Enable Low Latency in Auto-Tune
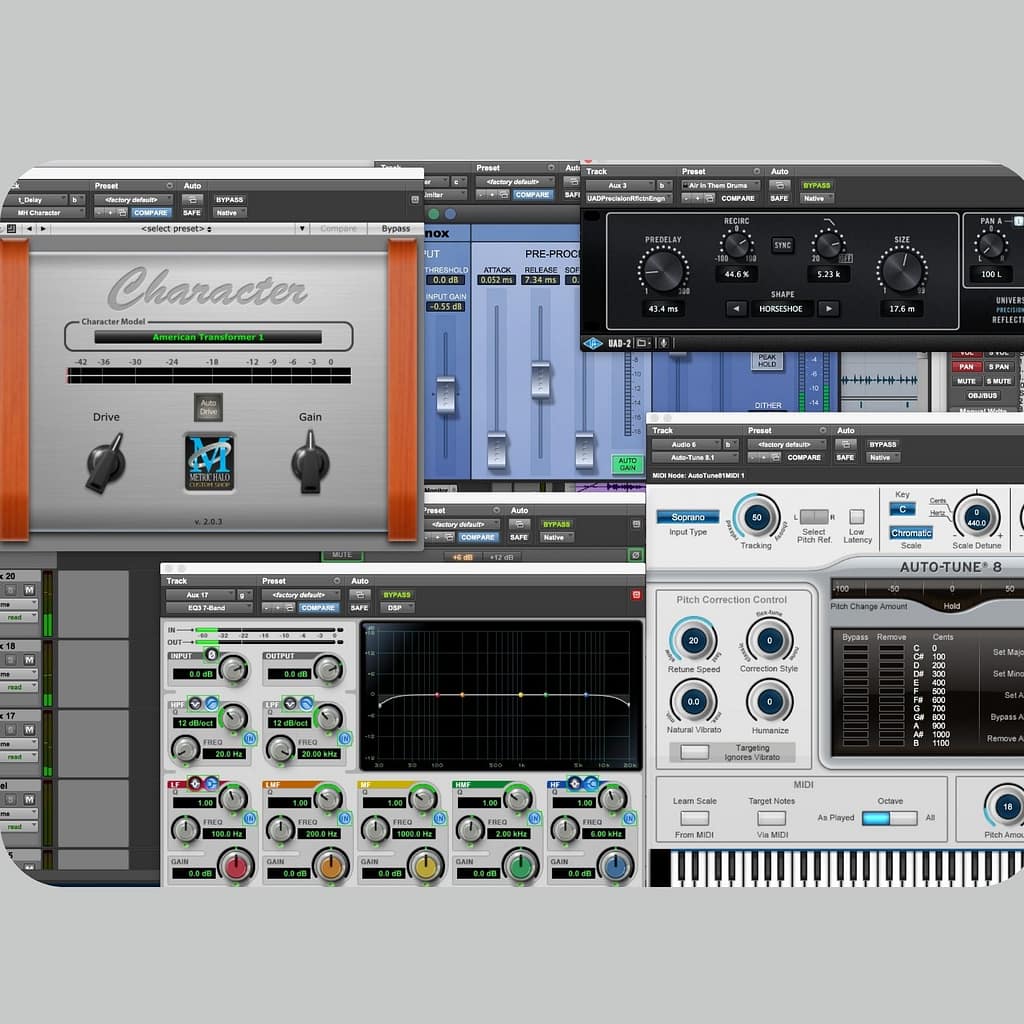1024x1024 pixels. 857,517
